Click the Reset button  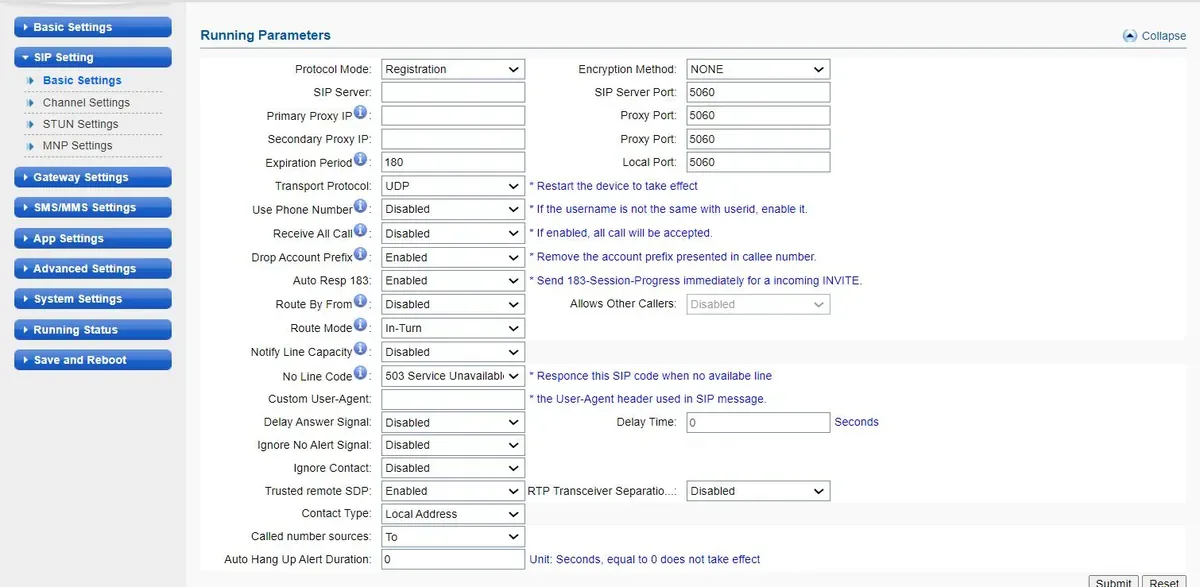click(1163, 583)
